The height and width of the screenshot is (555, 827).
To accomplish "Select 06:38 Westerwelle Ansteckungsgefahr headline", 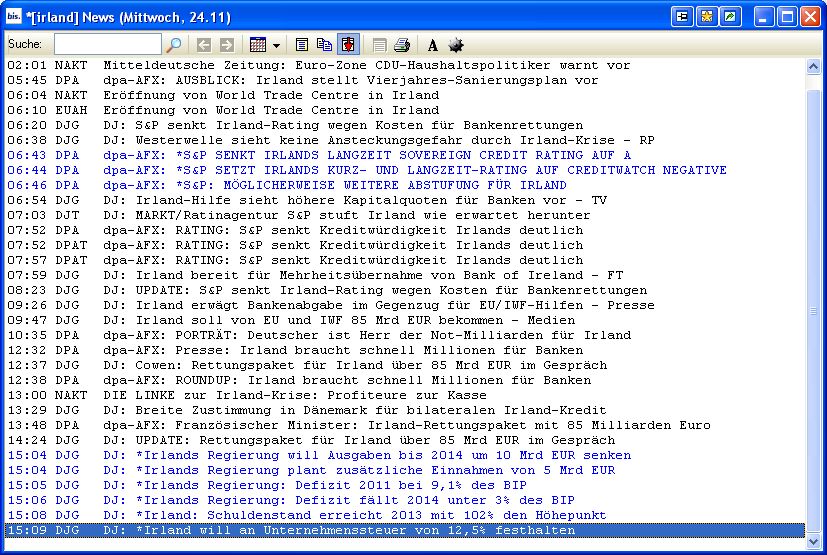I will pyautogui.click(x=405, y=140).
